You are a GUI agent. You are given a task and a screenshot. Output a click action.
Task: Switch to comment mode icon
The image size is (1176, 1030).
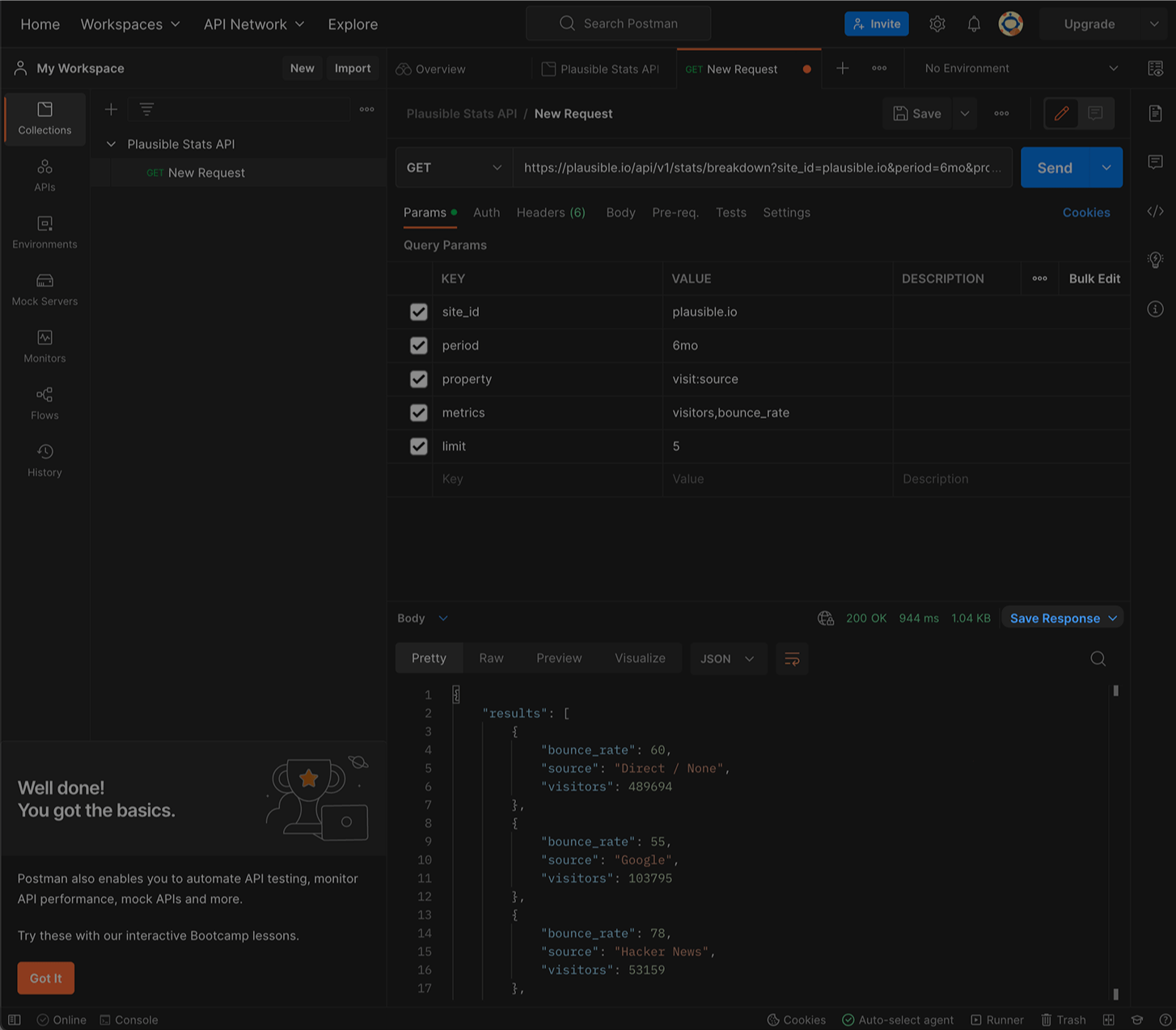click(1096, 113)
